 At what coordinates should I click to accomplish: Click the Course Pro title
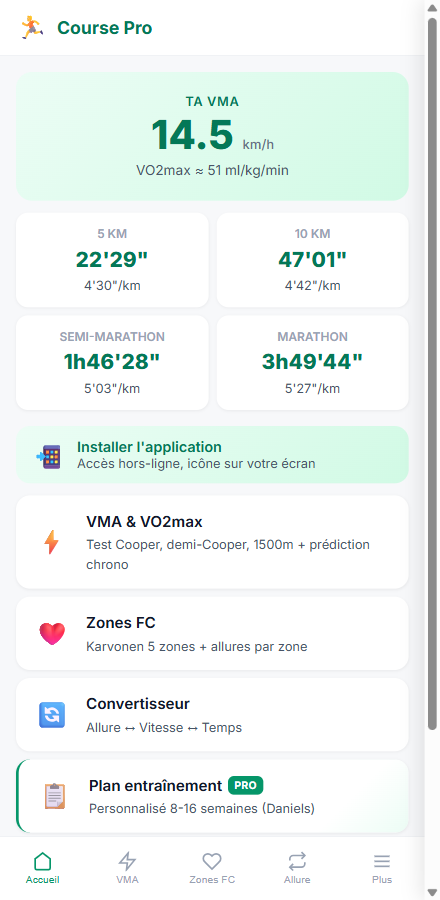click(x=104, y=28)
